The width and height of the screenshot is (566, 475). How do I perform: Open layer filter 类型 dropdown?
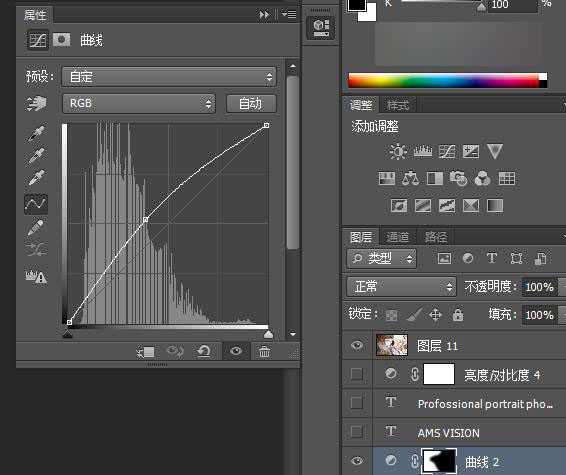click(x=382, y=258)
